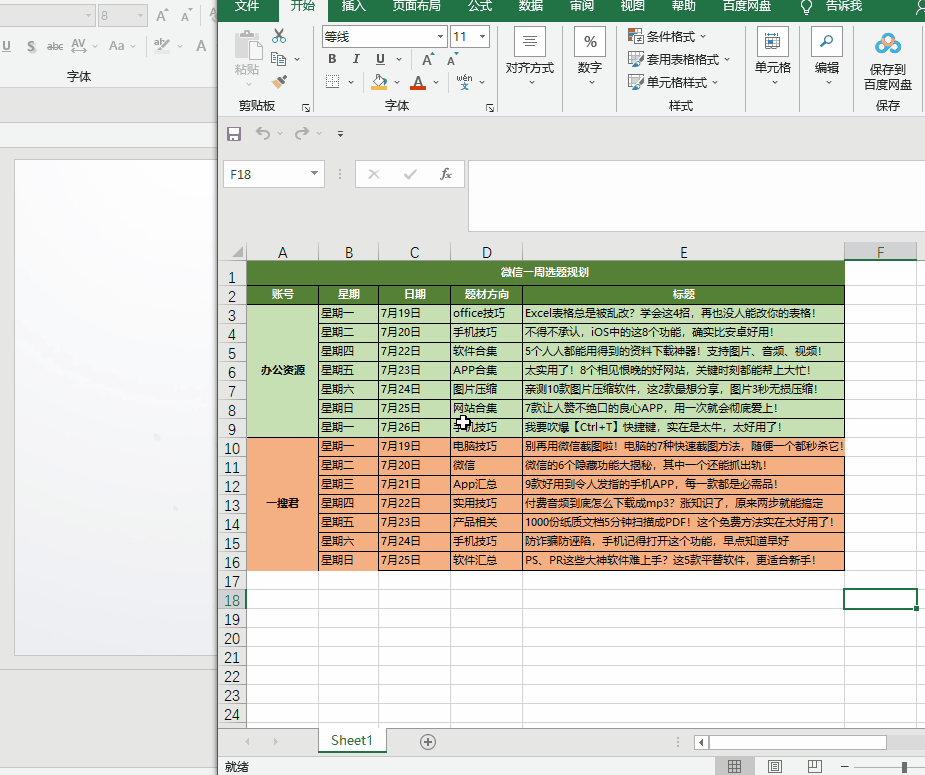Viewport: 925px width, 775px height.
Task: Click into the formula bar field
Action: [x=696, y=196]
